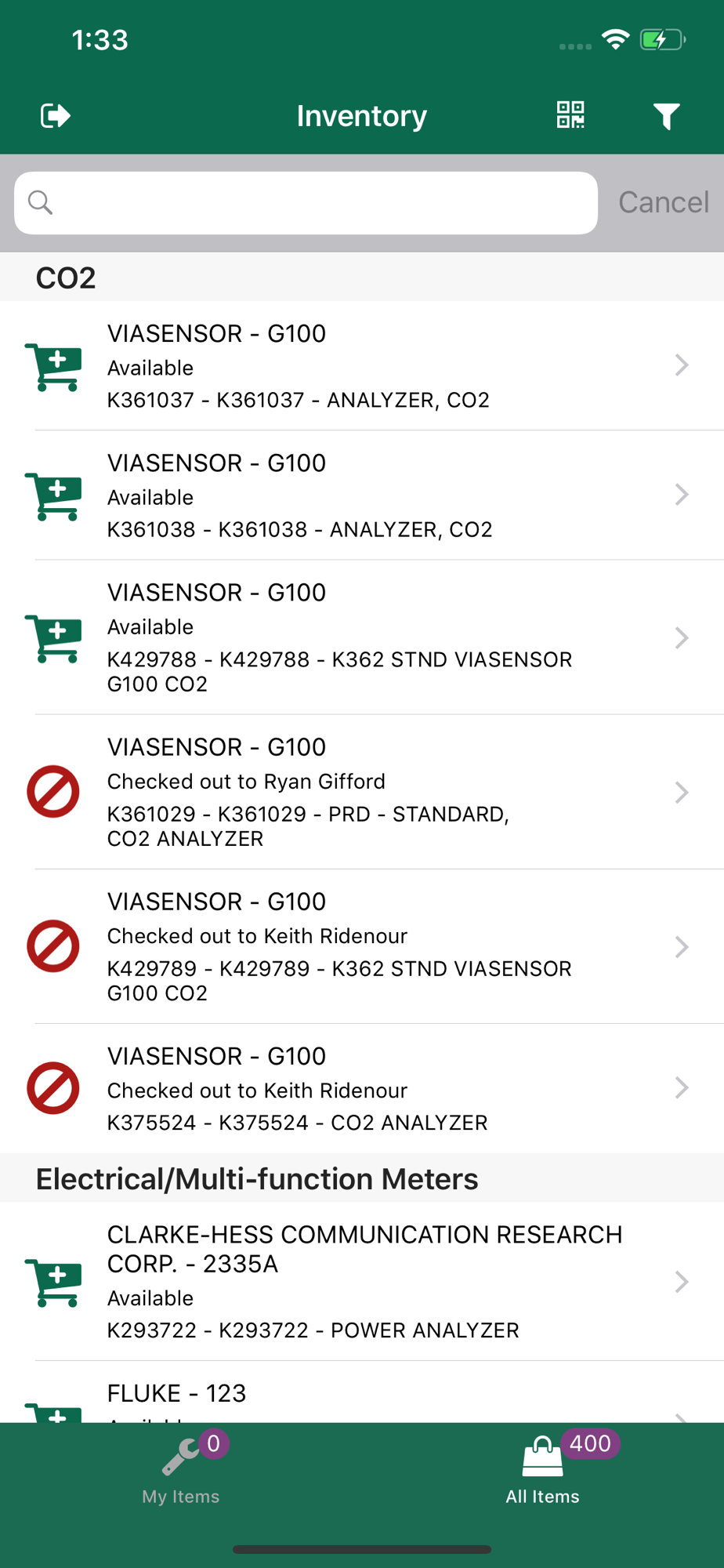Add Clarke-Hess 2335A power analyzer to cart
Image resolution: width=724 pixels, height=1568 pixels.
click(x=53, y=1282)
